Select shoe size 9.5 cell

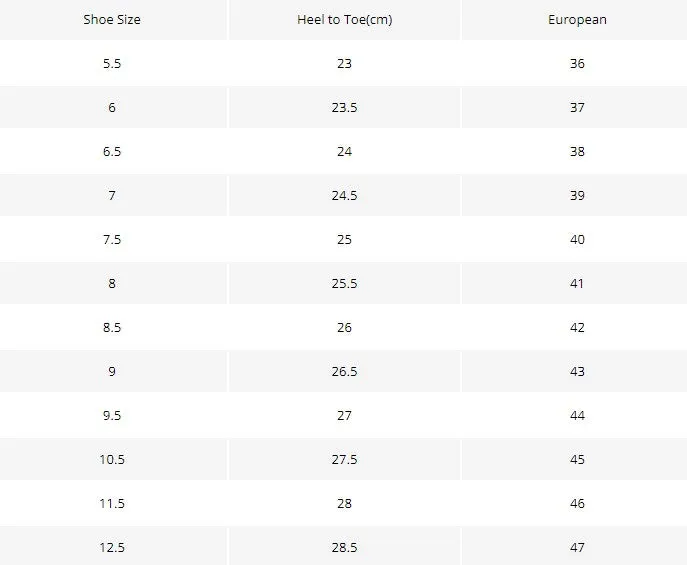[x=112, y=416]
